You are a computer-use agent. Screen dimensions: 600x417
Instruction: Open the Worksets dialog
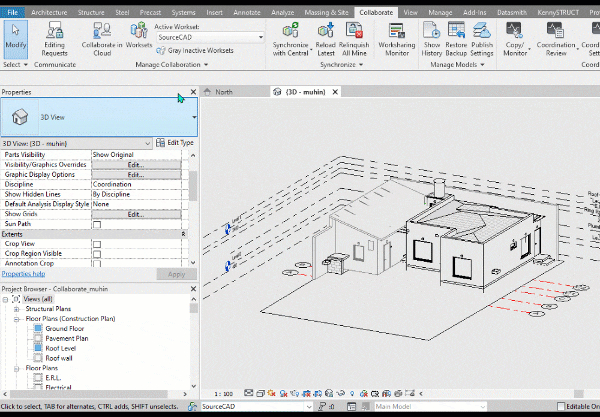pos(139,36)
